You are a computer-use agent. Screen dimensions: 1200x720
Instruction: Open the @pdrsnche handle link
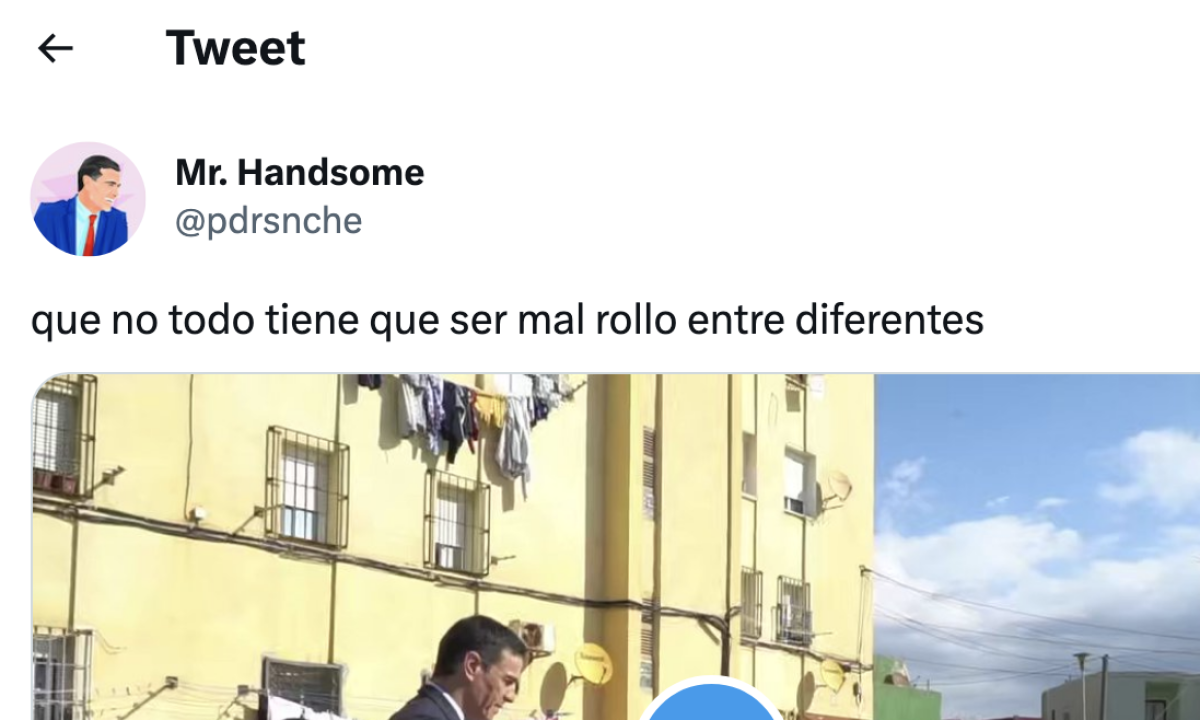pos(269,221)
